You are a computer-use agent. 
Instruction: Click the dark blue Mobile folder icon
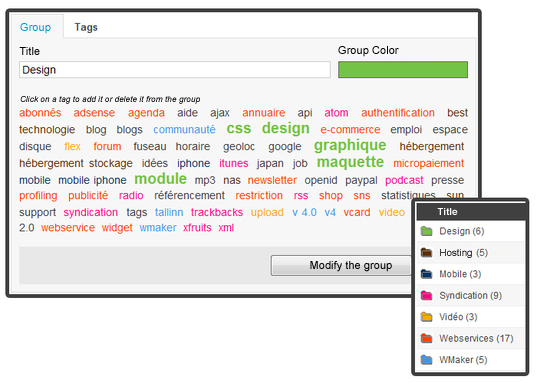[x=426, y=274]
